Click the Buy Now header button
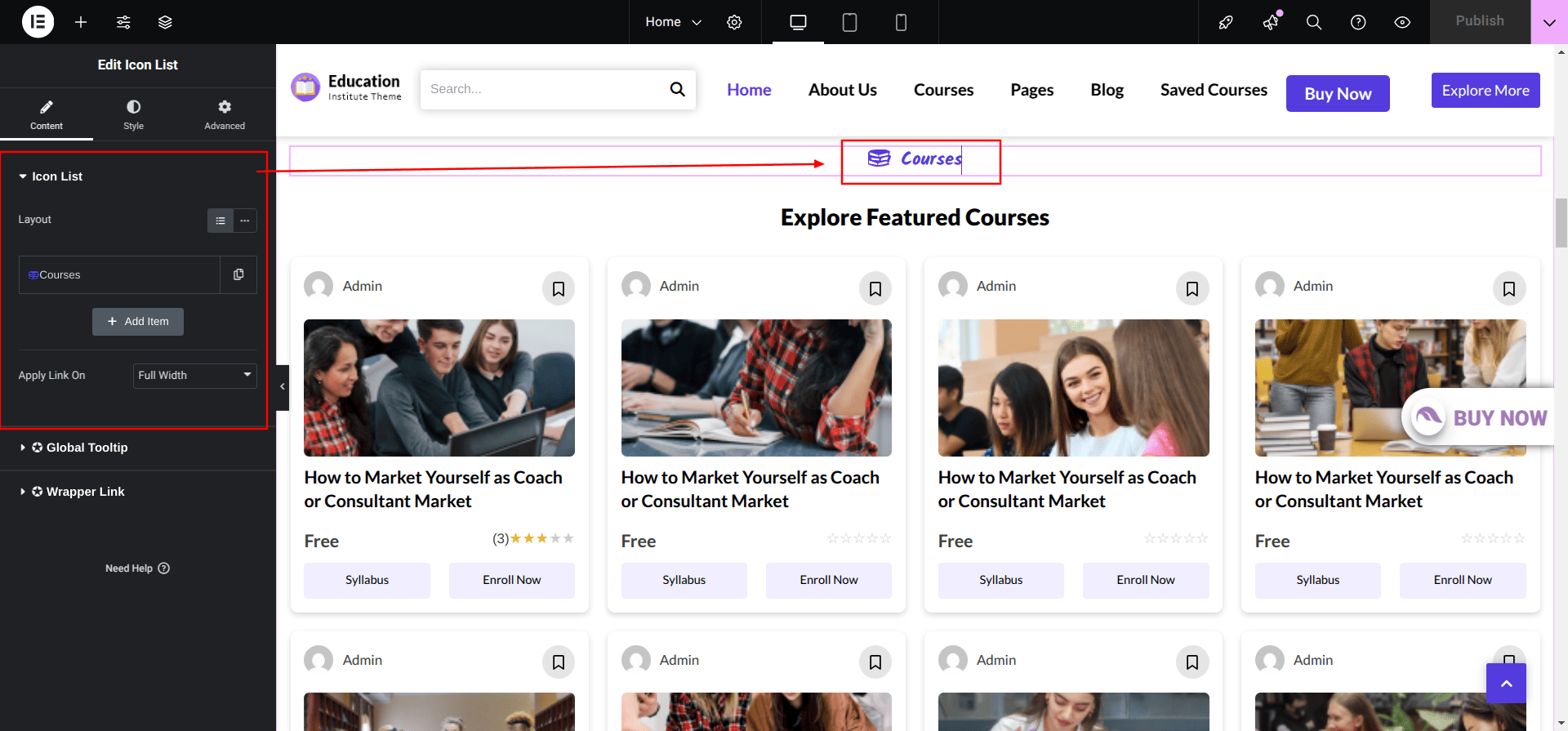This screenshot has height=731, width=1568. (x=1338, y=94)
